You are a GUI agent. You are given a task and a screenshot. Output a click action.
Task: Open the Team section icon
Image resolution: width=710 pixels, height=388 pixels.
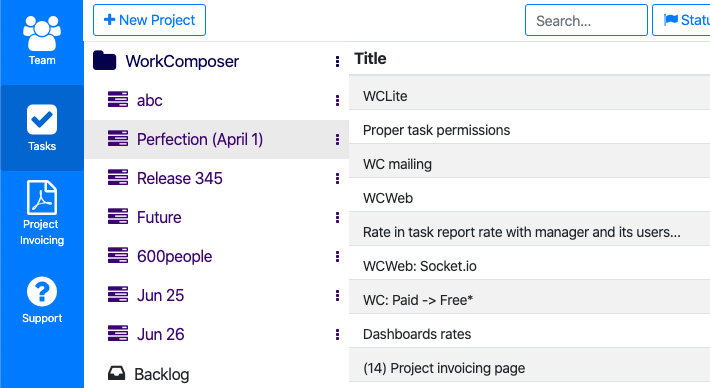tap(42, 34)
